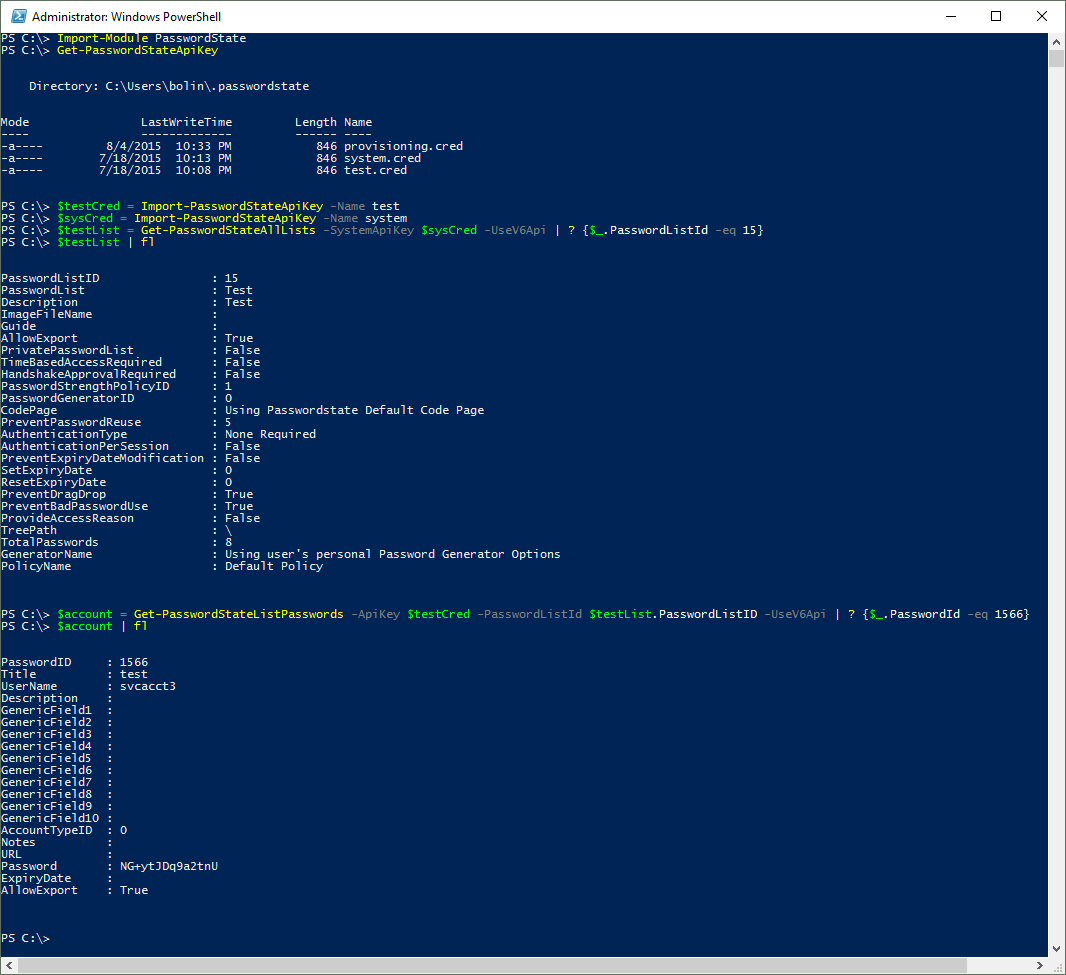
Task: Click the username value 'svcacct3'
Action: tap(148, 686)
